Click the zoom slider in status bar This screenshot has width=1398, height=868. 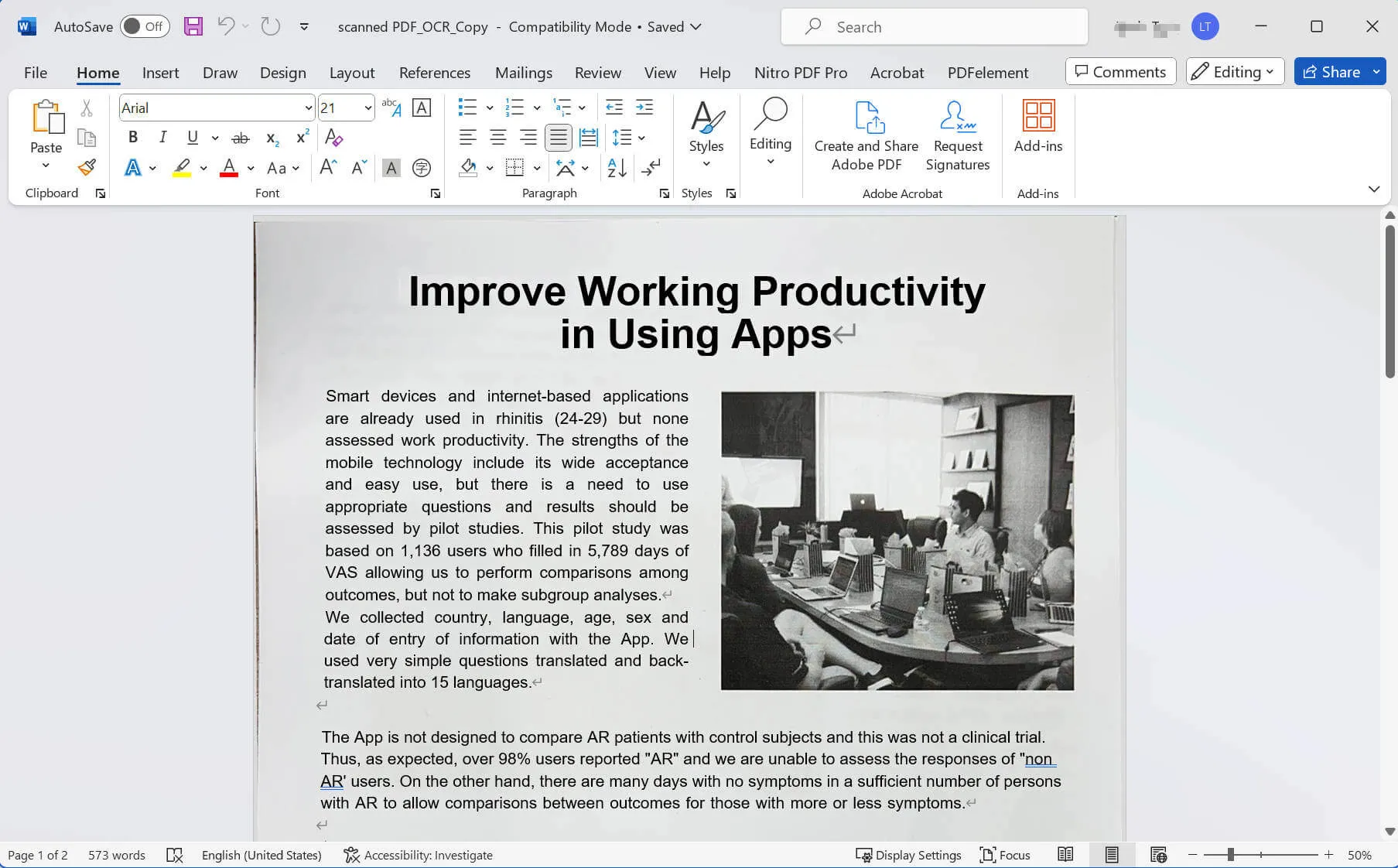click(x=1230, y=855)
